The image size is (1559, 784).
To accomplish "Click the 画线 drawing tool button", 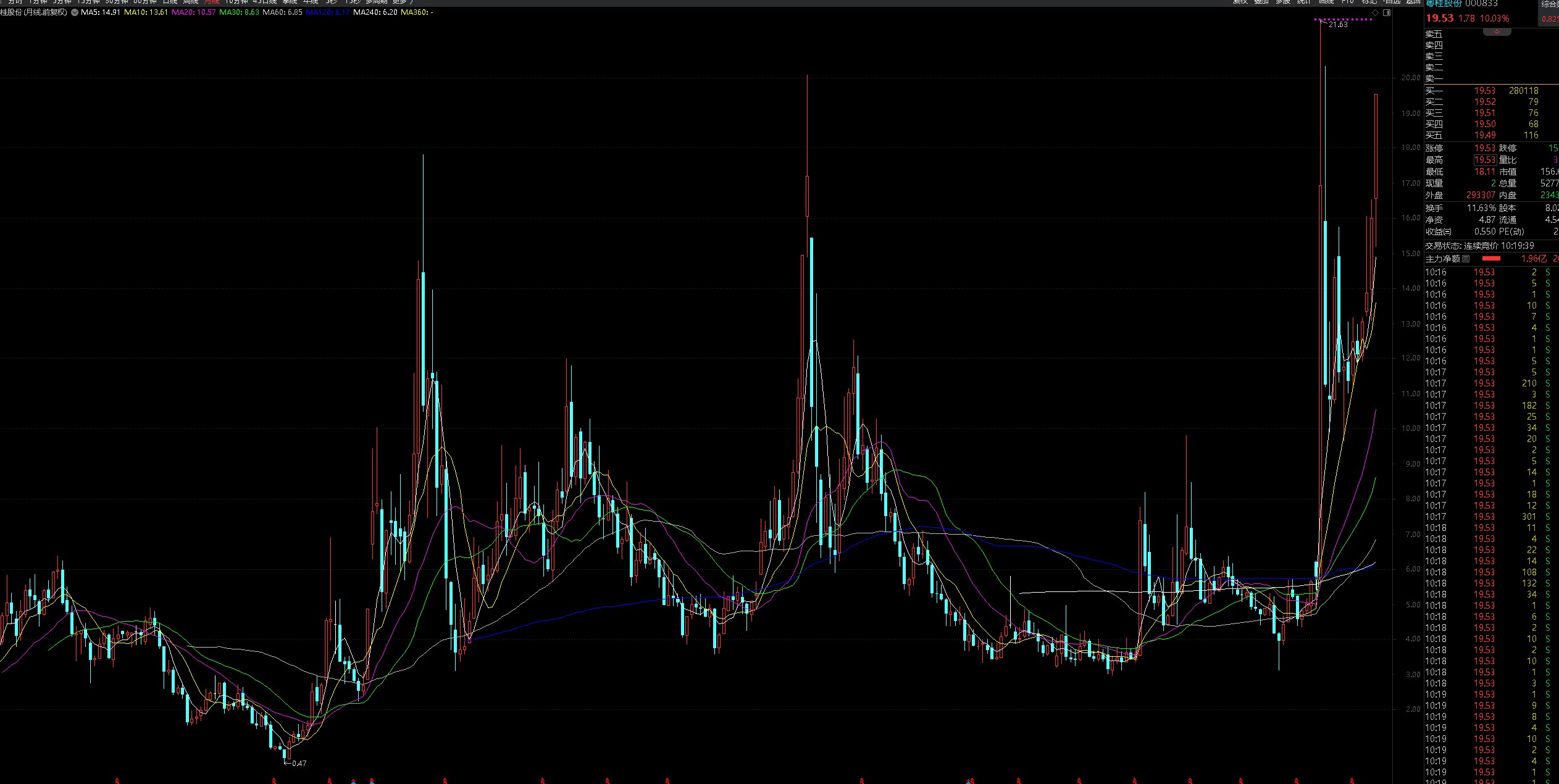I will (x=1326, y=2).
